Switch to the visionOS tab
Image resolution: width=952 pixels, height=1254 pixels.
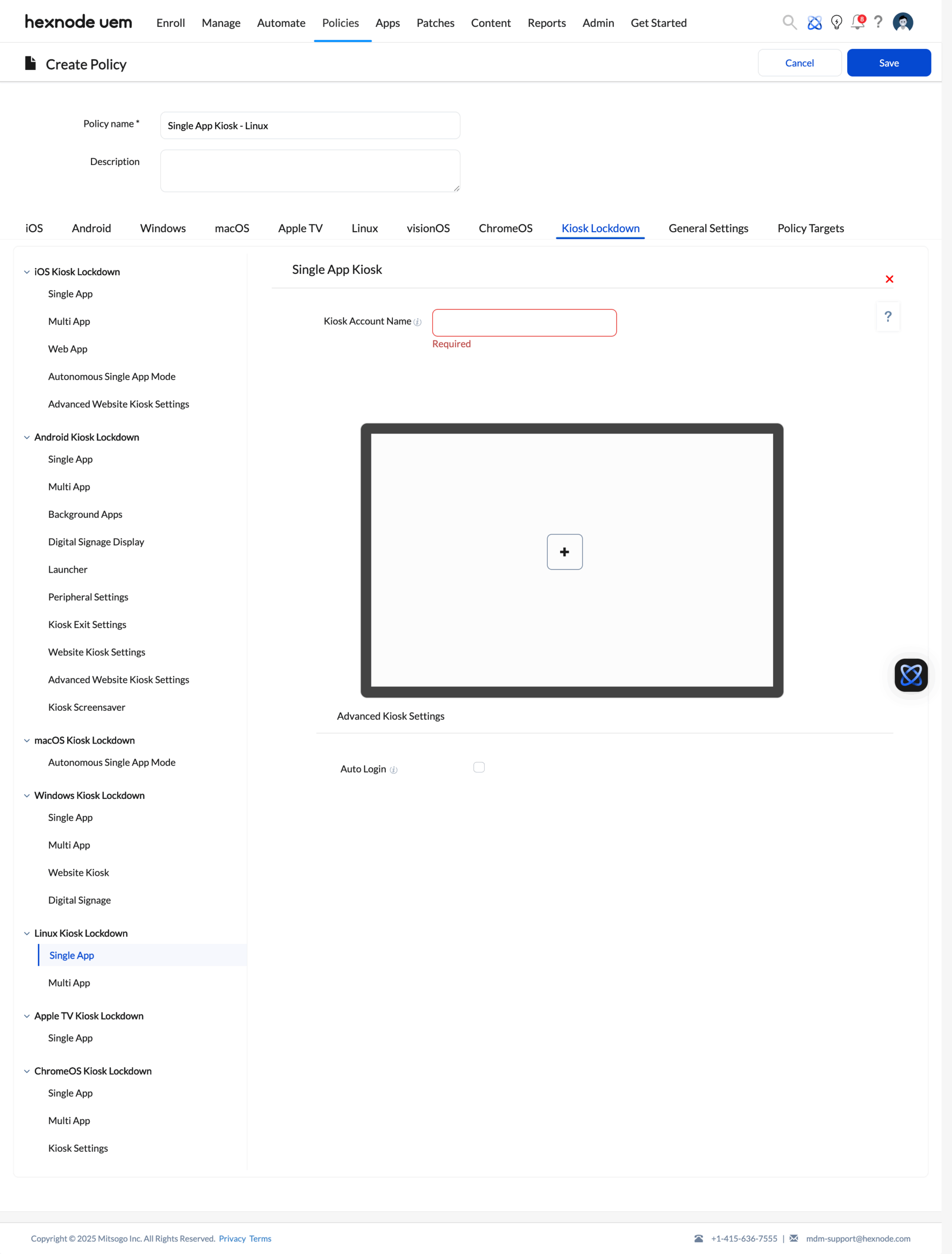428,228
